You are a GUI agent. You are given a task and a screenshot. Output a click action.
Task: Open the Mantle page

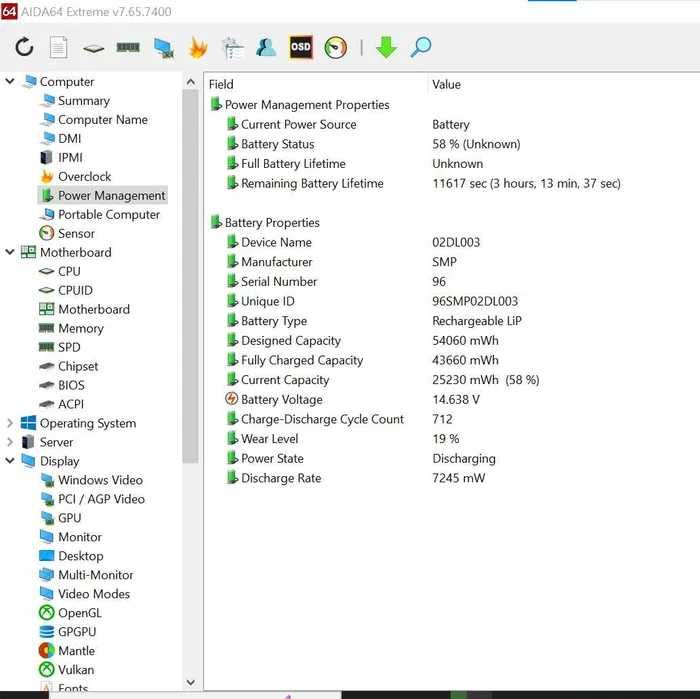76,651
